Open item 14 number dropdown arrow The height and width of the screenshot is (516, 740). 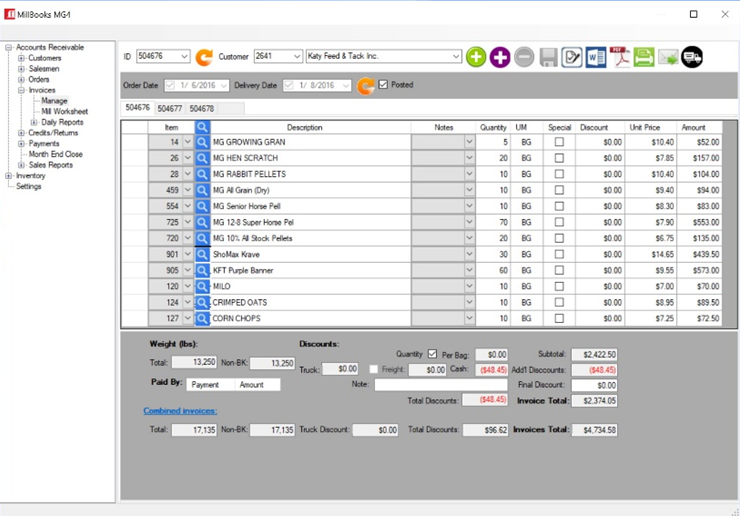[x=187, y=142]
